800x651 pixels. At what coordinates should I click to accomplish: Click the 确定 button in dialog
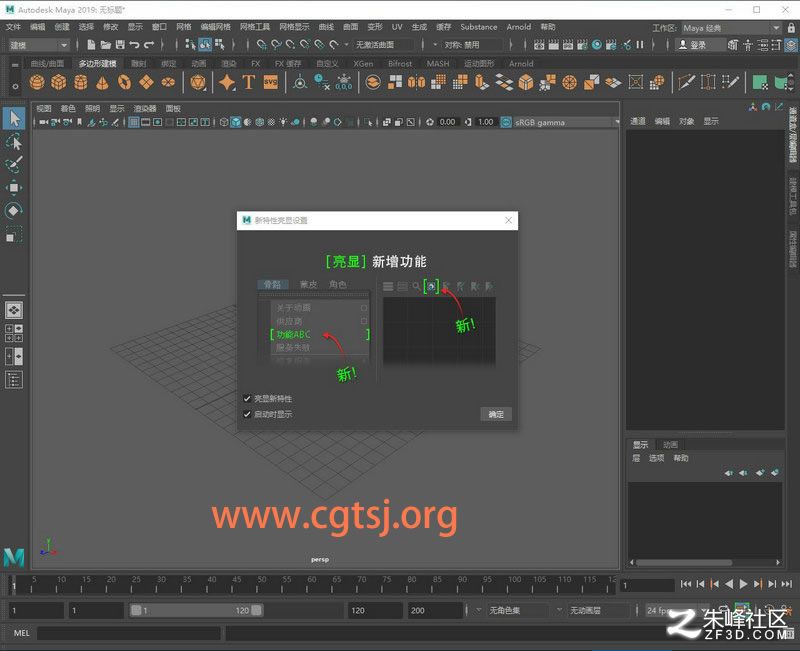pyautogui.click(x=496, y=414)
